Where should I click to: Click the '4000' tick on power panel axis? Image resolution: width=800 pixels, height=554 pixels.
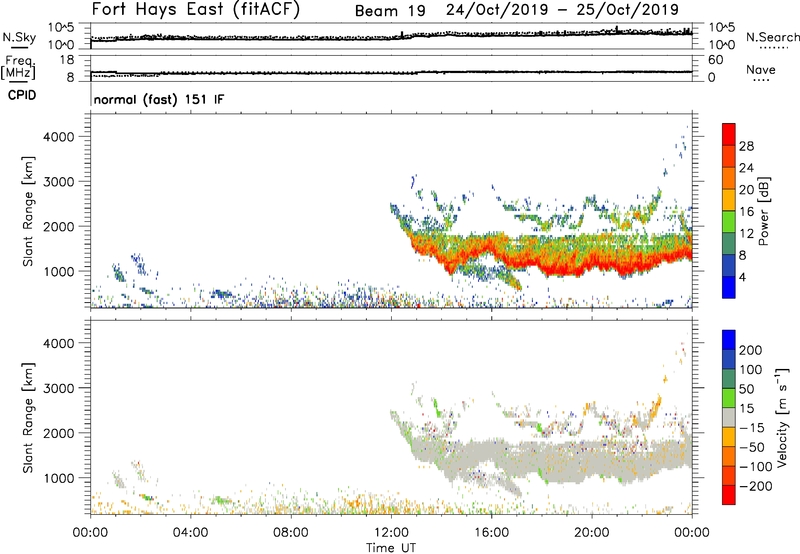(58, 137)
